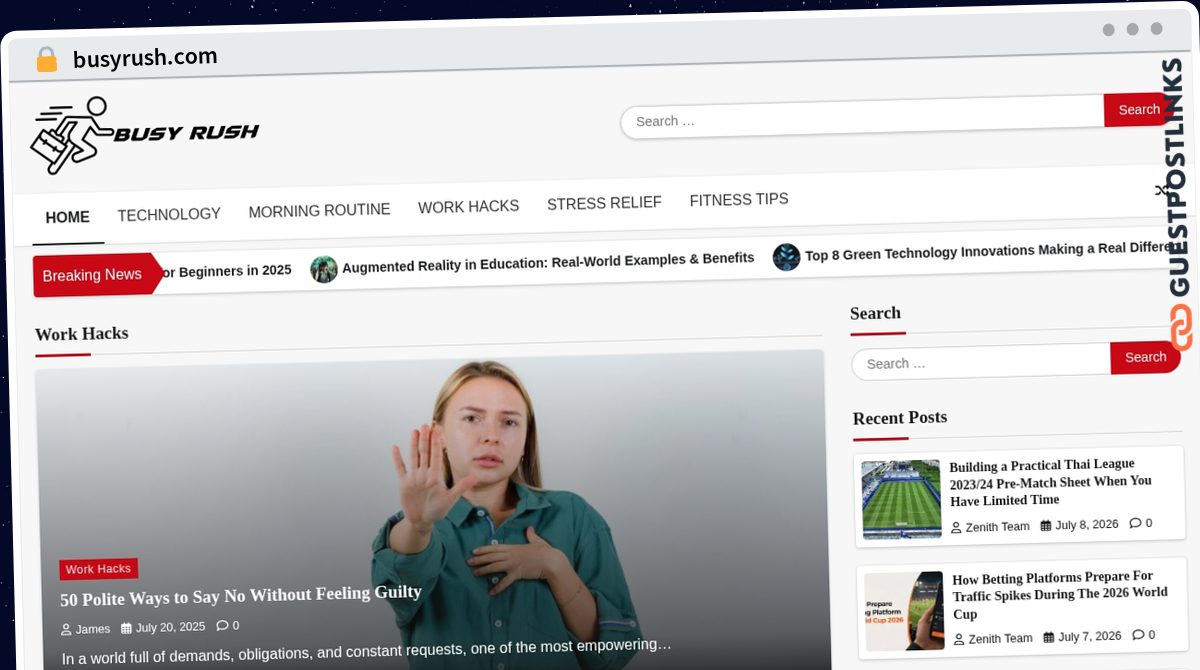Viewport: 1200px width, 670px height.
Task: Open Augmented Reality in Education headline
Action: point(548,262)
